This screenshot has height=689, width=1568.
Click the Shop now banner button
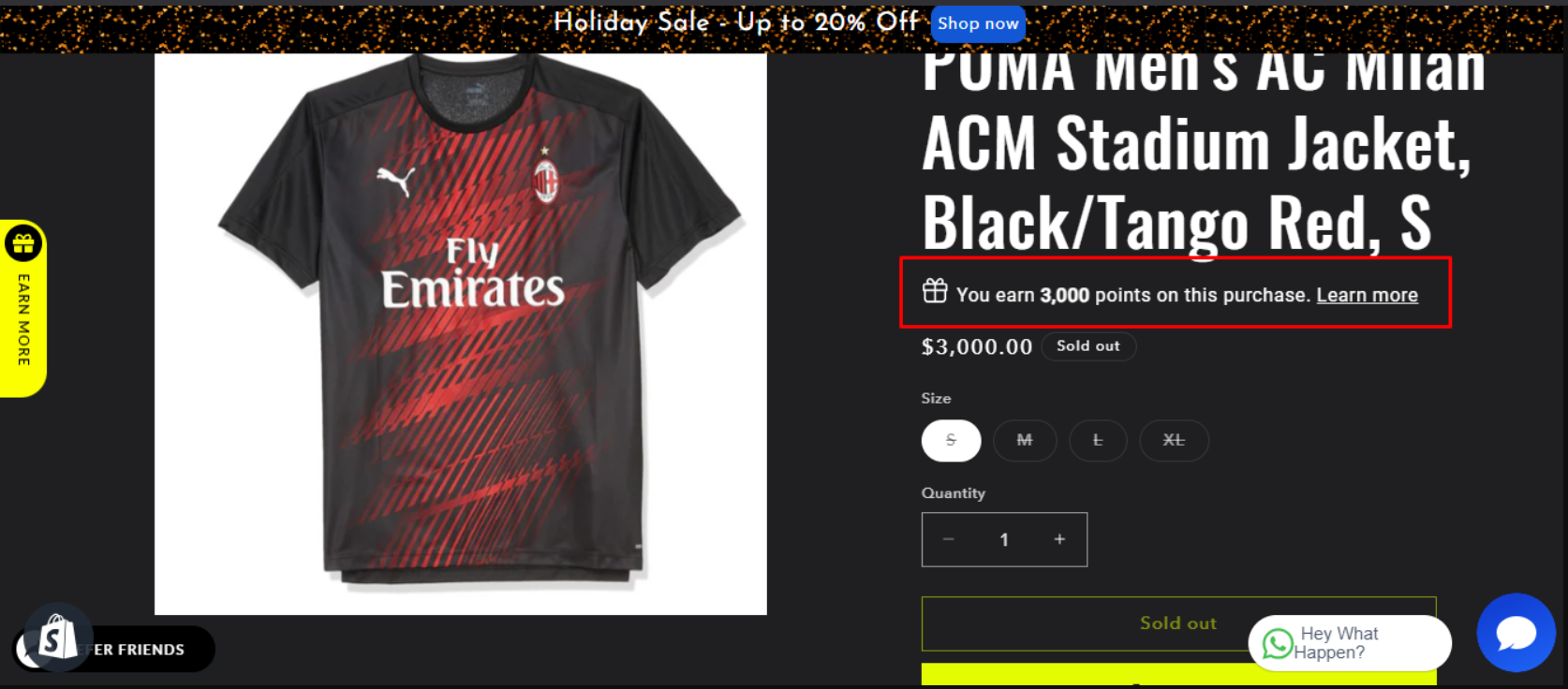pyautogui.click(x=978, y=23)
